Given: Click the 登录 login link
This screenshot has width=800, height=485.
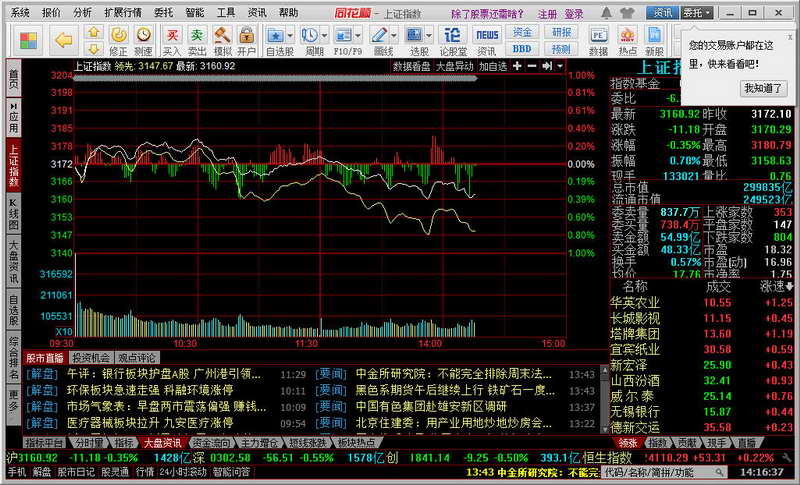Looking at the screenshot, I should (x=573, y=14).
